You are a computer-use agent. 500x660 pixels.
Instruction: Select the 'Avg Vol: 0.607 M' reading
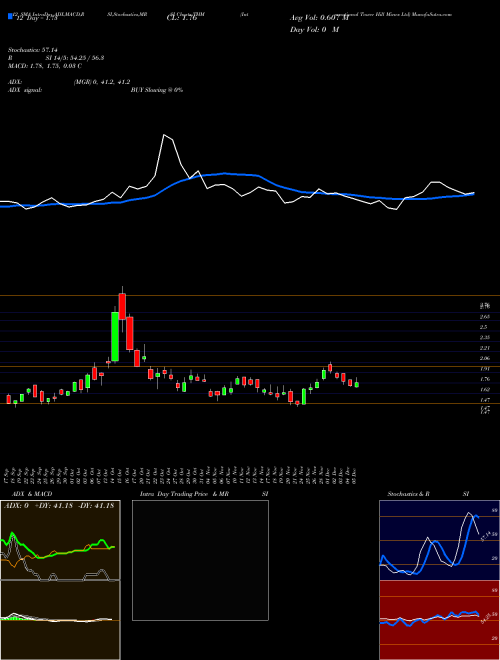[x=319, y=18]
